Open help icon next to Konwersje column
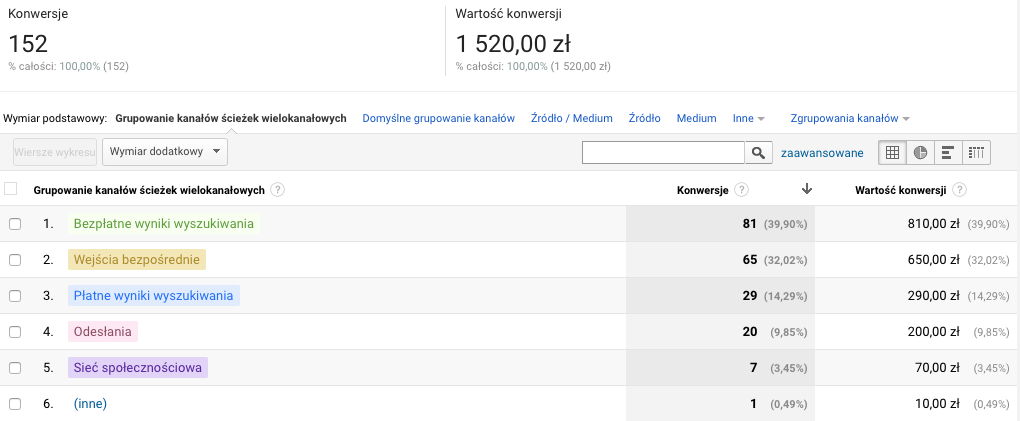The height and width of the screenshot is (421, 1020). point(741,190)
